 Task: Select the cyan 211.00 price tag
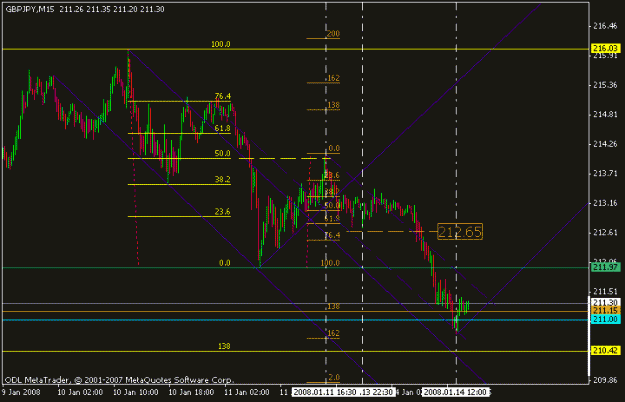coord(605,319)
